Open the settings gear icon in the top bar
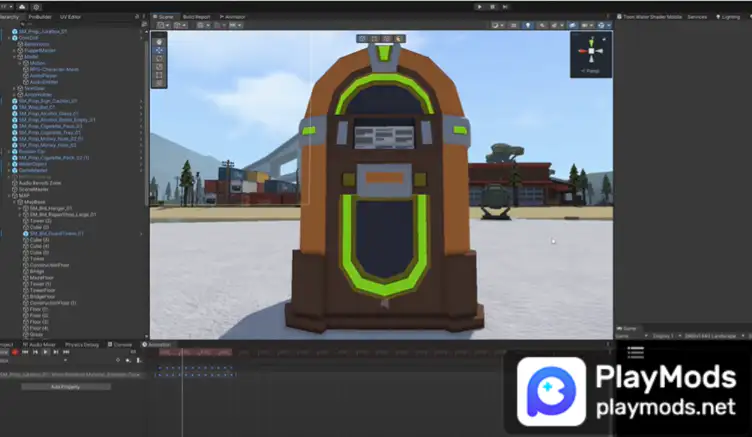The width and height of the screenshot is (752, 437). [x=36, y=7]
